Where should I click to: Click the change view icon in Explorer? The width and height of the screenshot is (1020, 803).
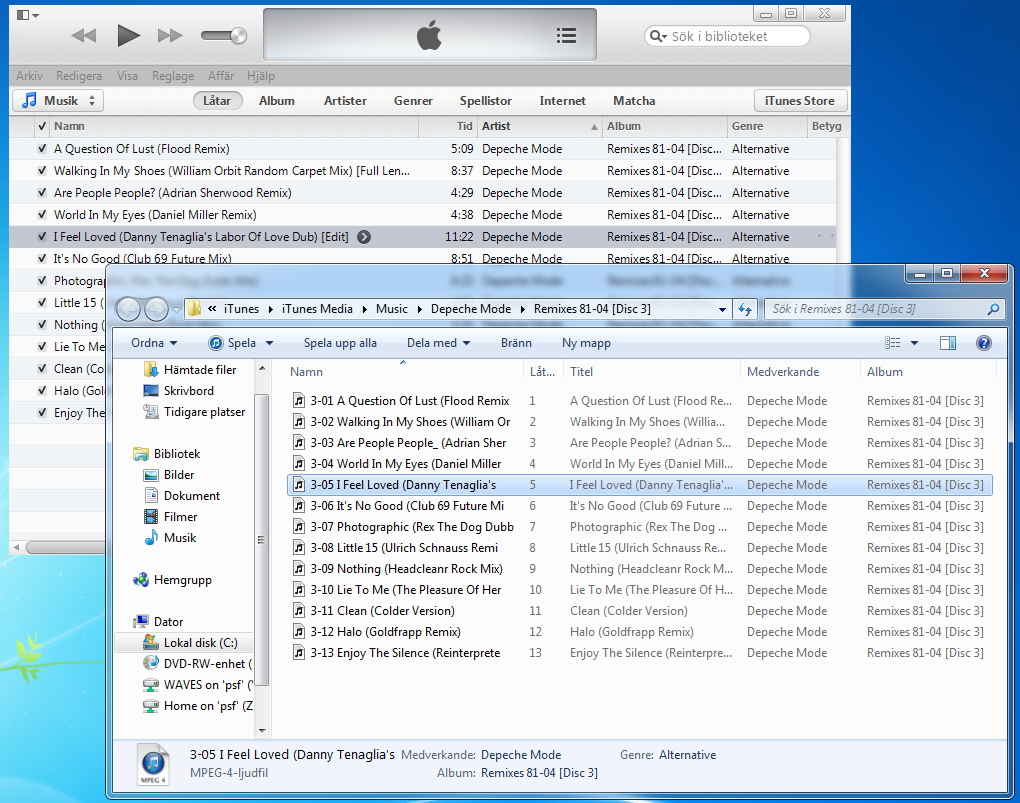pos(892,343)
